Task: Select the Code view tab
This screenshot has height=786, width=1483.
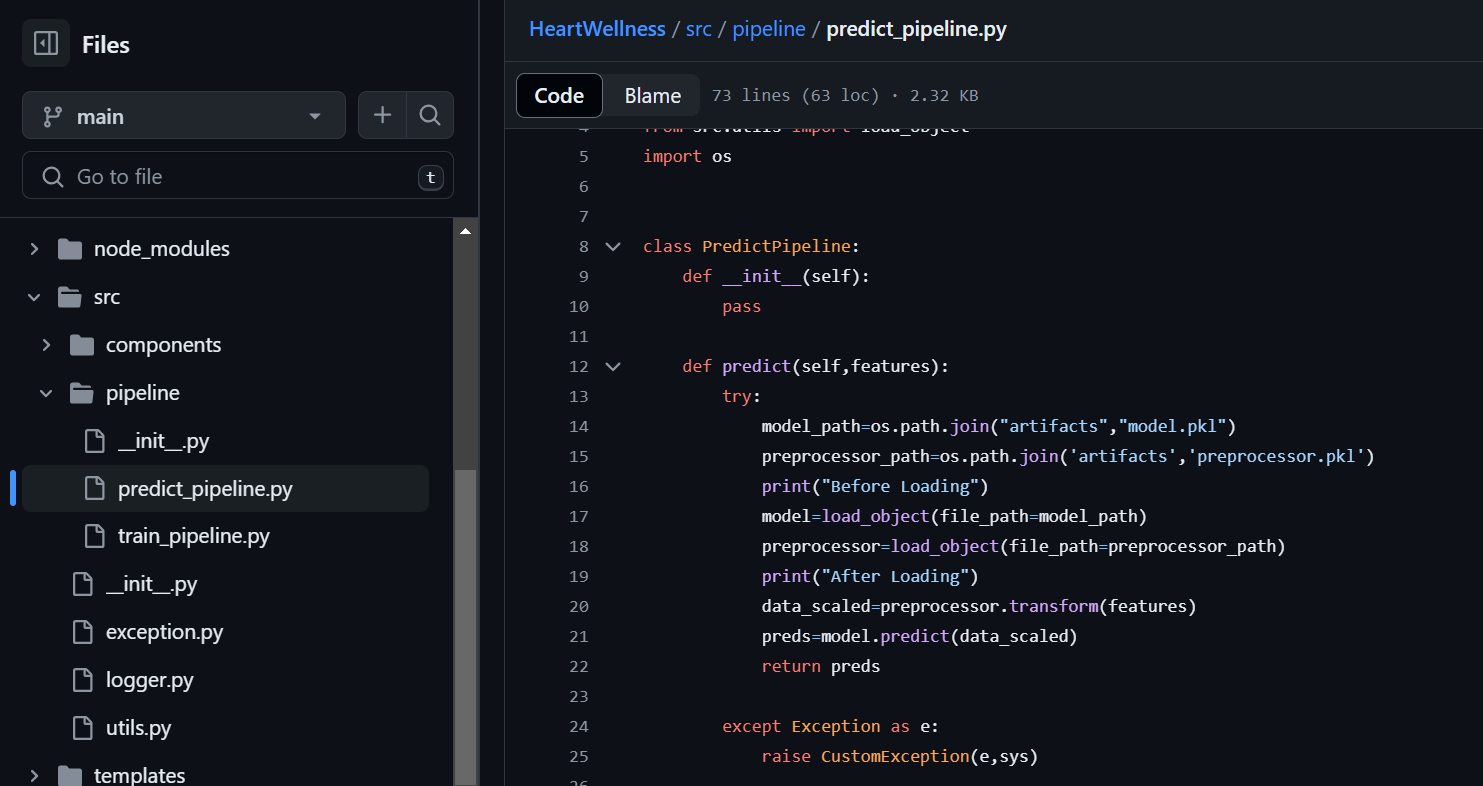Action: coord(559,96)
